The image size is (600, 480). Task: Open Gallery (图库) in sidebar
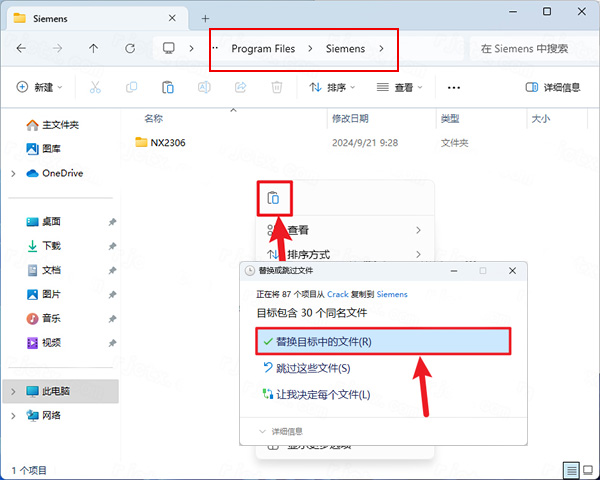(43, 149)
